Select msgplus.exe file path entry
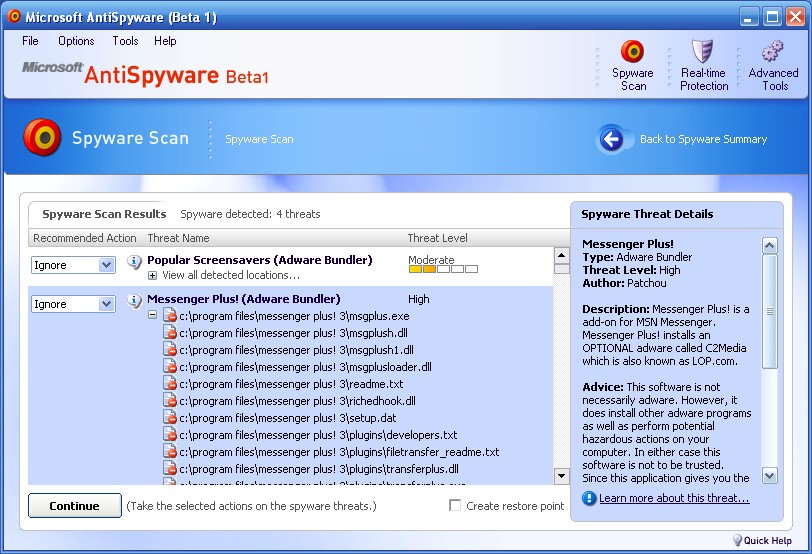This screenshot has width=812, height=554. coord(294,316)
